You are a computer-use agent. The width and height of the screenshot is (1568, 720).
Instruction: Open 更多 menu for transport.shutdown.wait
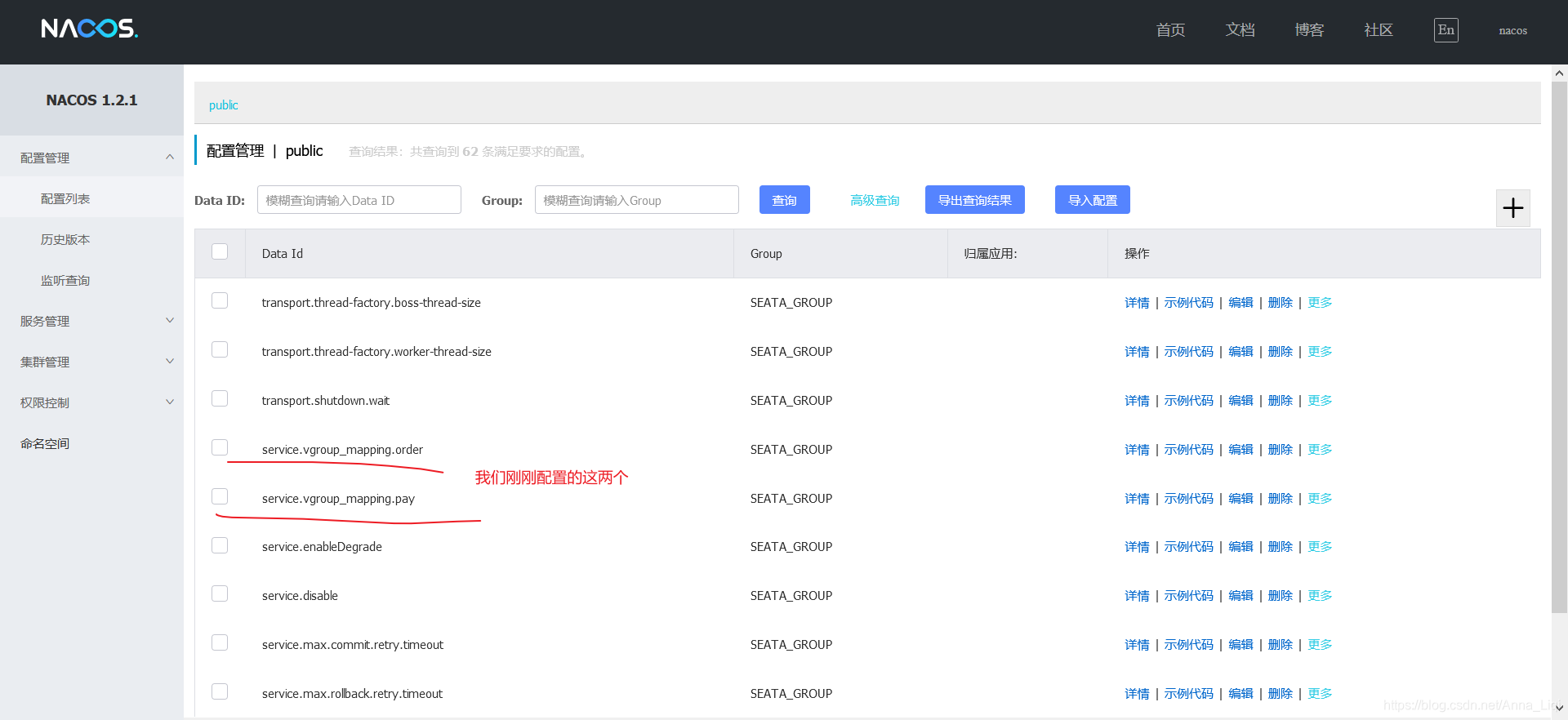[1320, 401]
